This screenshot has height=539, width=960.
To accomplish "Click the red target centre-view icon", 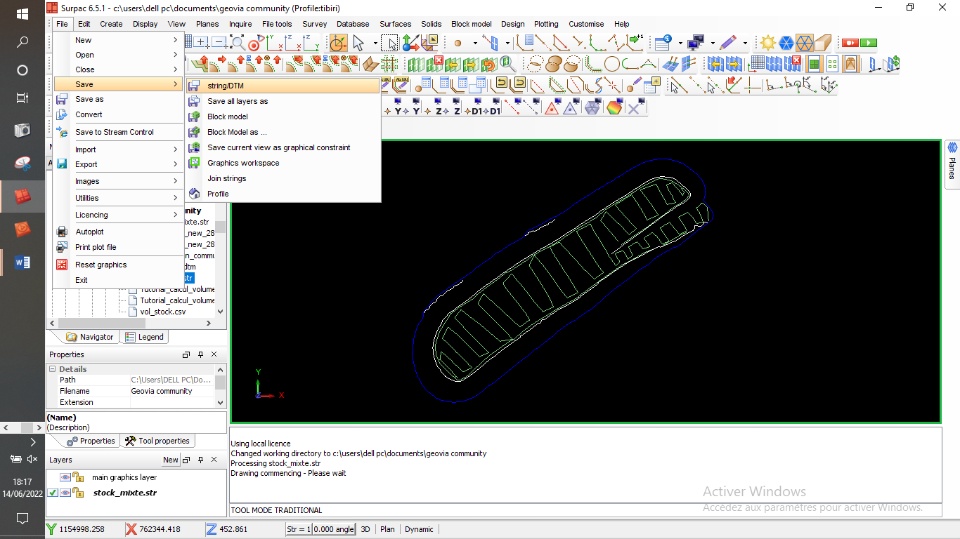I will point(255,42).
